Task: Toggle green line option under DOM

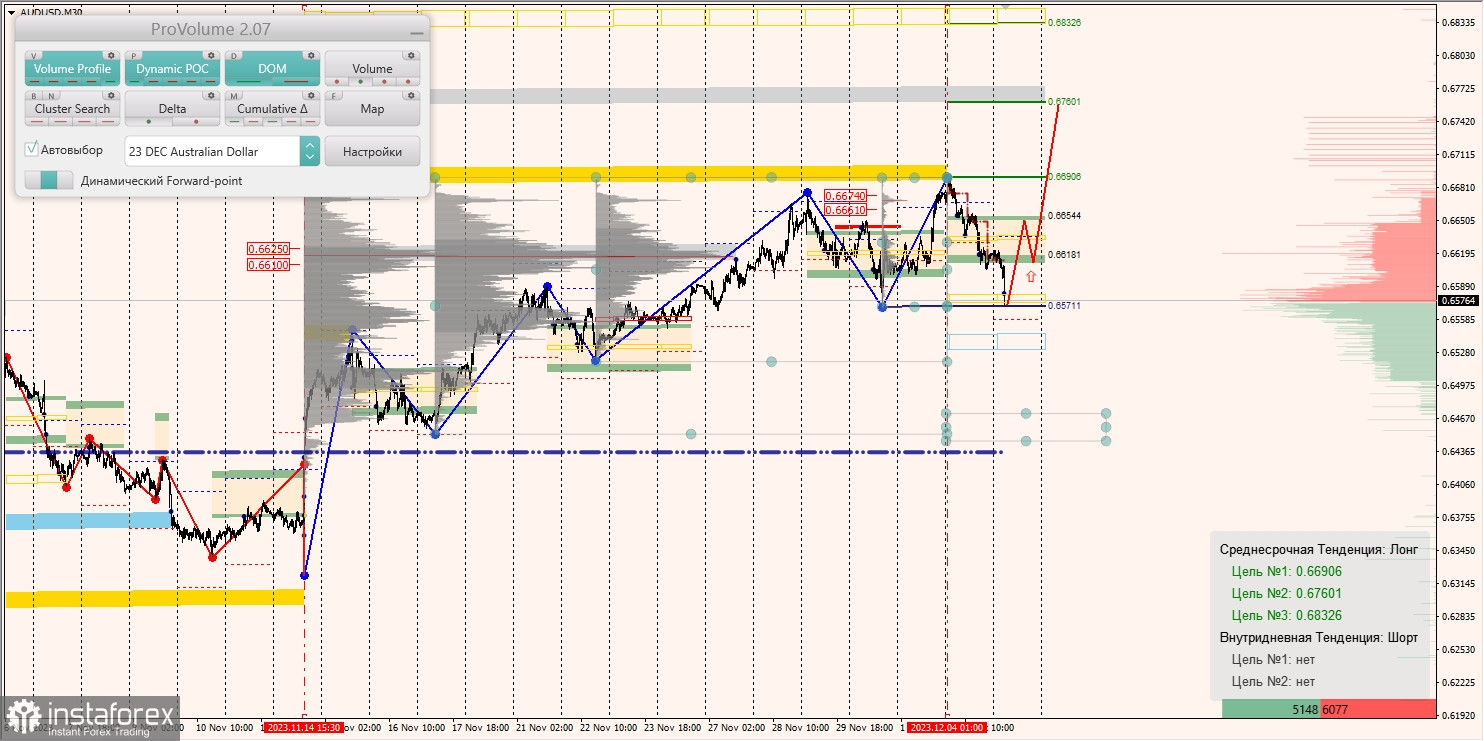Action: [248, 82]
